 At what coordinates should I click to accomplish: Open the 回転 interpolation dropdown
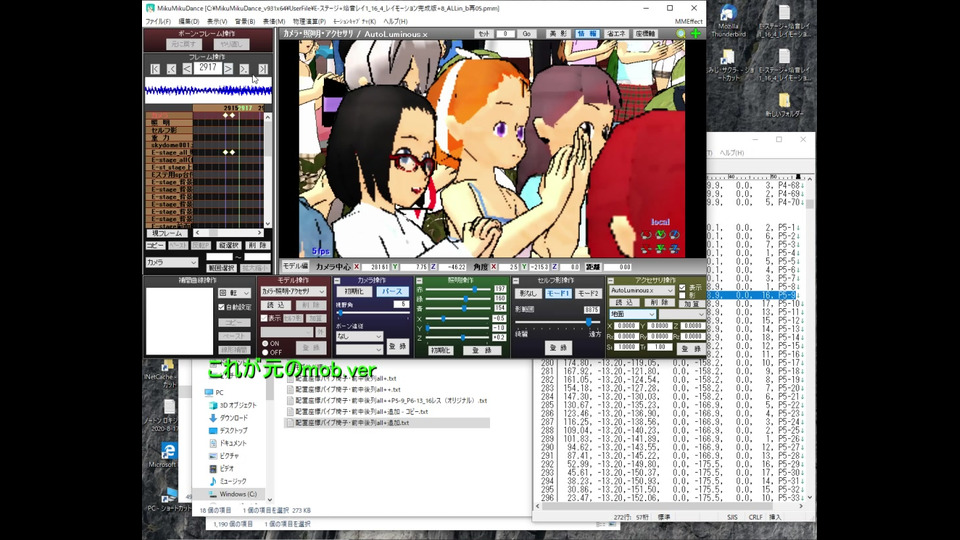point(235,293)
